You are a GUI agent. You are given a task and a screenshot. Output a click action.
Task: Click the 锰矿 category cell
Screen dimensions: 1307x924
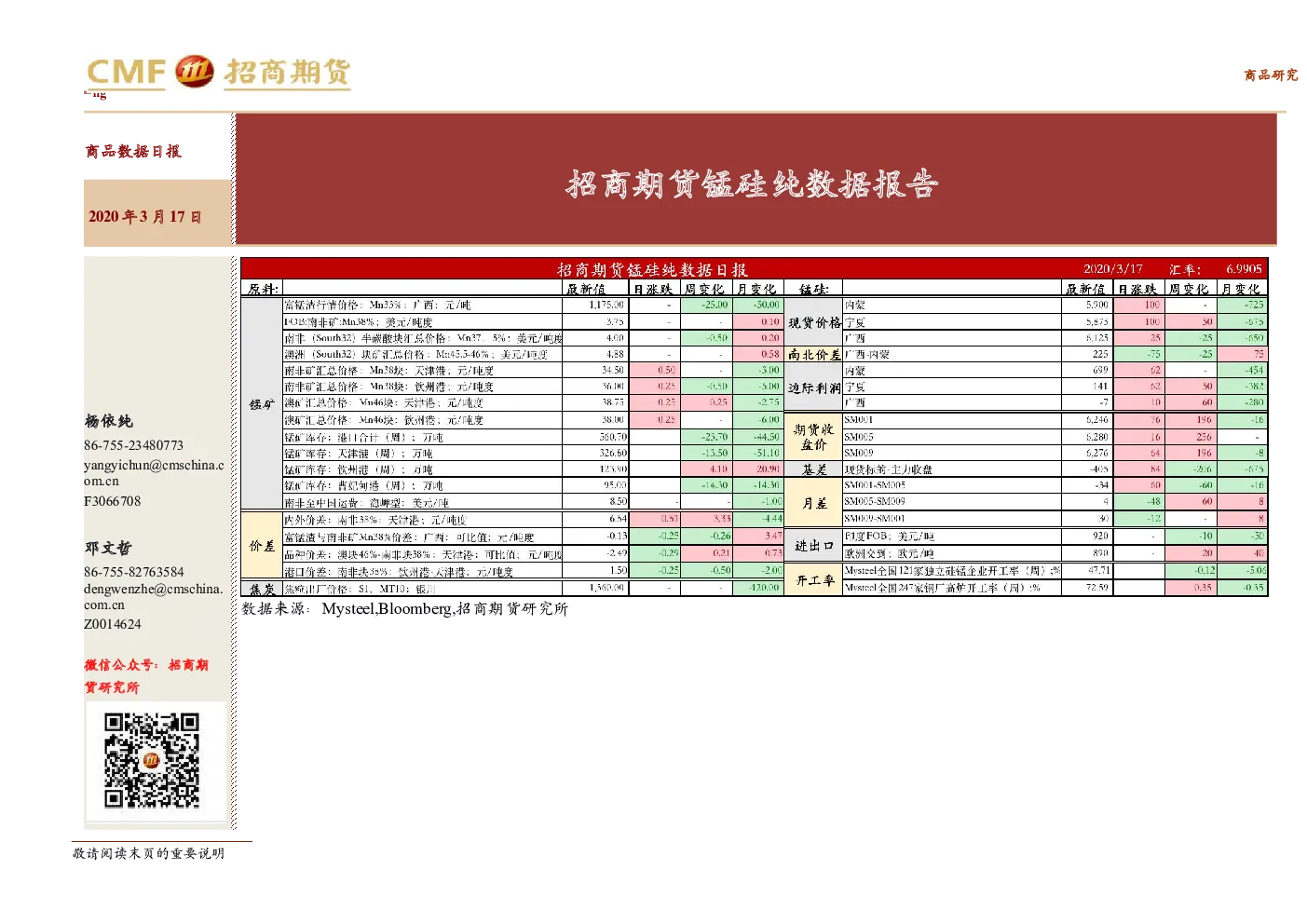point(262,404)
